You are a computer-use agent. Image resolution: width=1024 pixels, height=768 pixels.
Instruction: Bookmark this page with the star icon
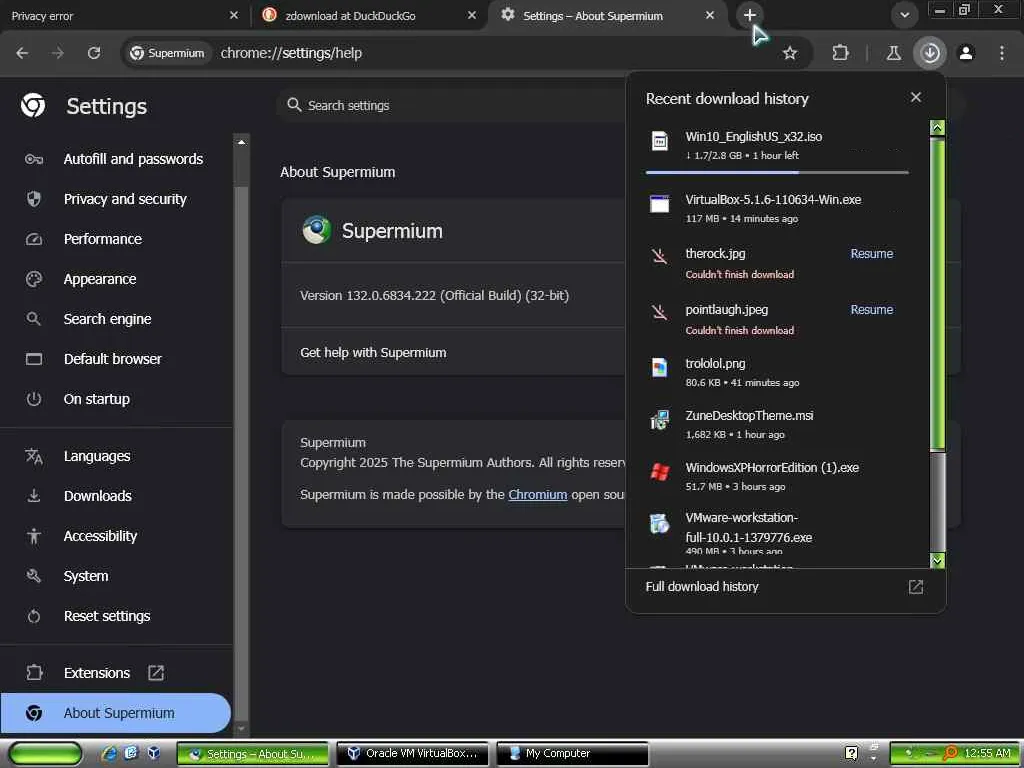click(790, 53)
